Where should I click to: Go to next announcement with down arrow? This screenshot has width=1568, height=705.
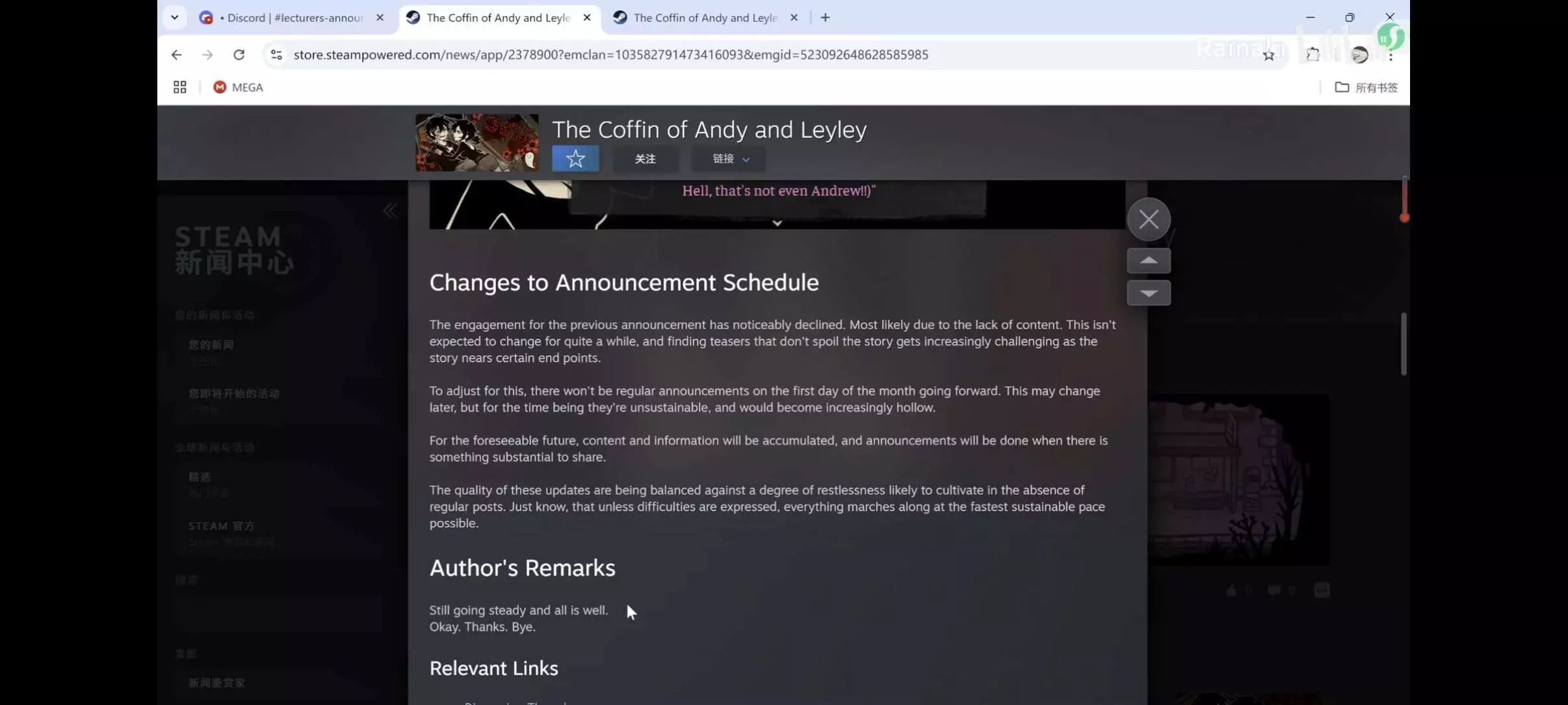coord(1148,293)
